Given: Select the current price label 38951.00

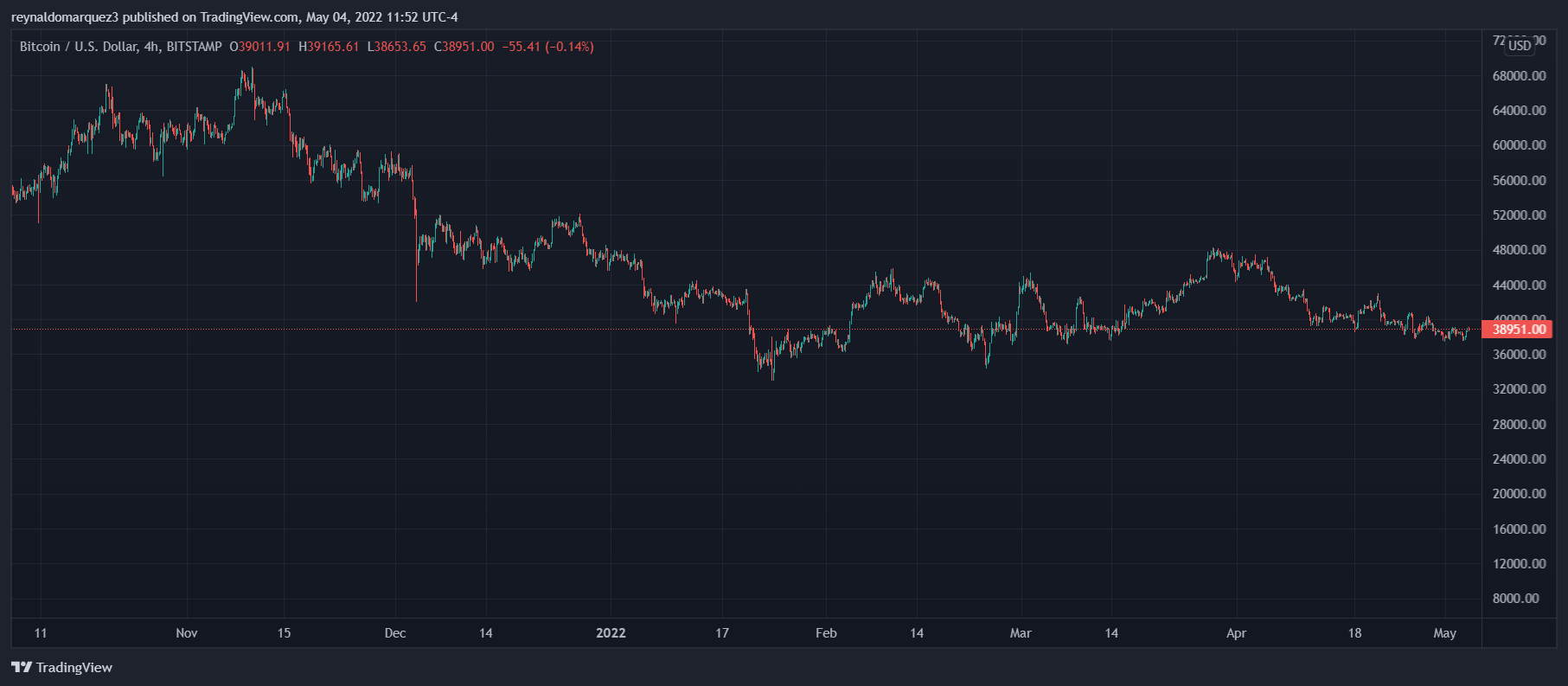Looking at the screenshot, I should pyautogui.click(x=1518, y=329).
